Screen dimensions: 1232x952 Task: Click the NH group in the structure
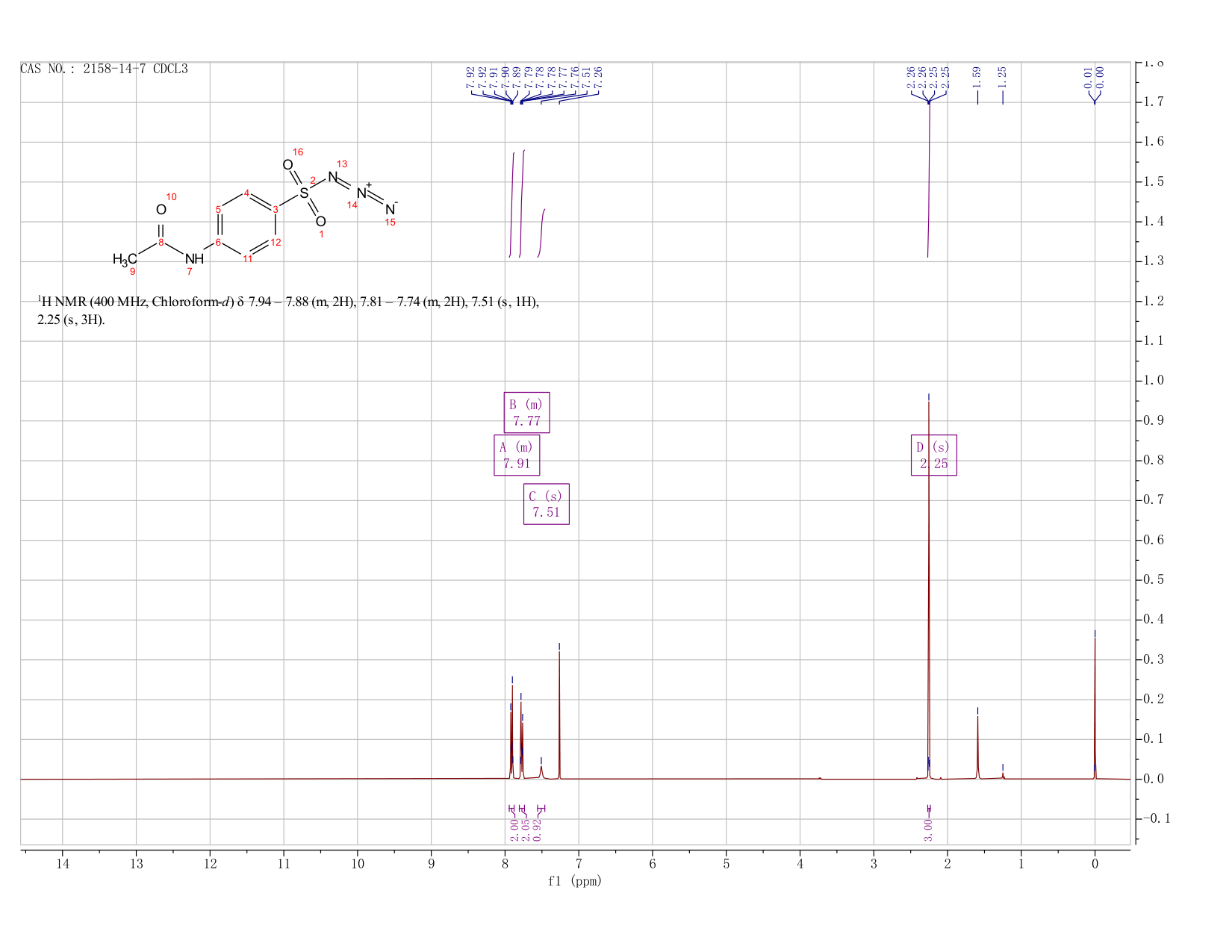click(194, 259)
